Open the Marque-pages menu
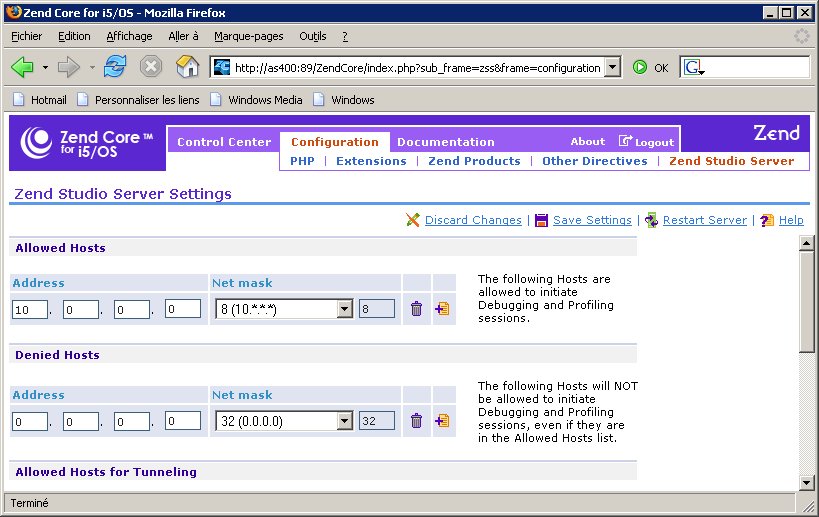819x517 pixels. (x=249, y=36)
